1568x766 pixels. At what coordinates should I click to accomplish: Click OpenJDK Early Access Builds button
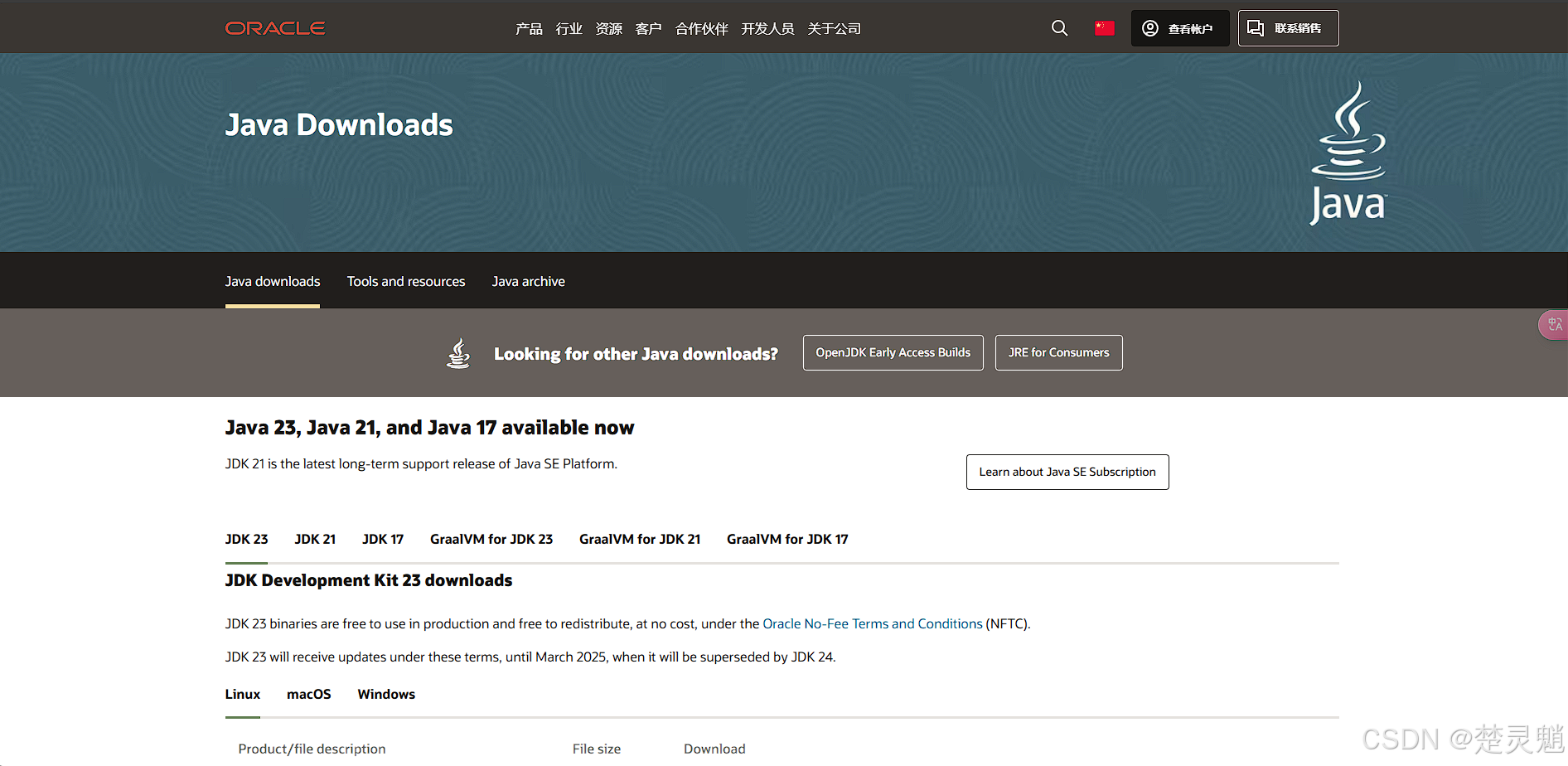893,352
